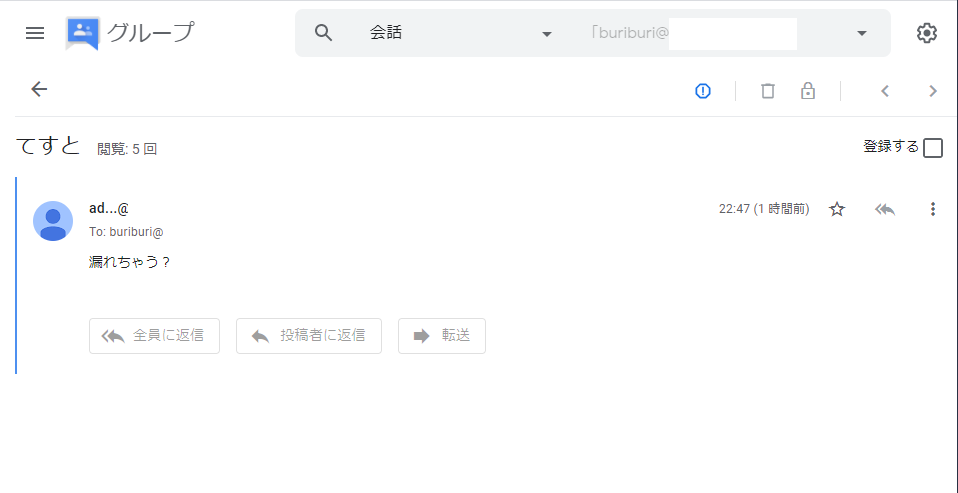Viewport: 958px width, 493px height.
Task: Expand advanced search options arrow
Action: point(862,33)
